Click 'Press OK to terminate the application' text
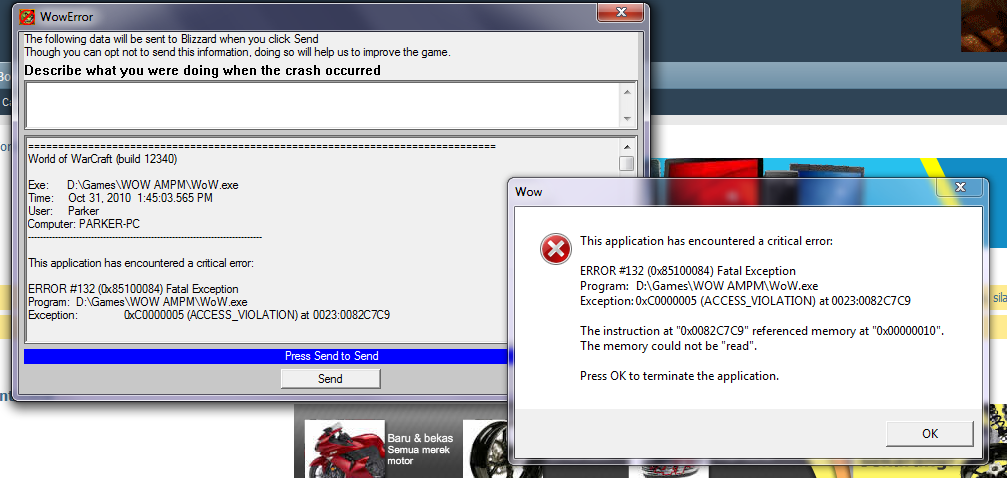Screen dimensions: 1007x478 pyautogui.click(x=679, y=376)
